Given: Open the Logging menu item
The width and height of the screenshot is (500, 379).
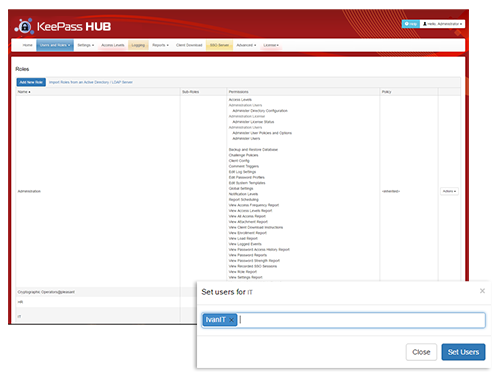Looking at the screenshot, I should pyautogui.click(x=138, y=45).
